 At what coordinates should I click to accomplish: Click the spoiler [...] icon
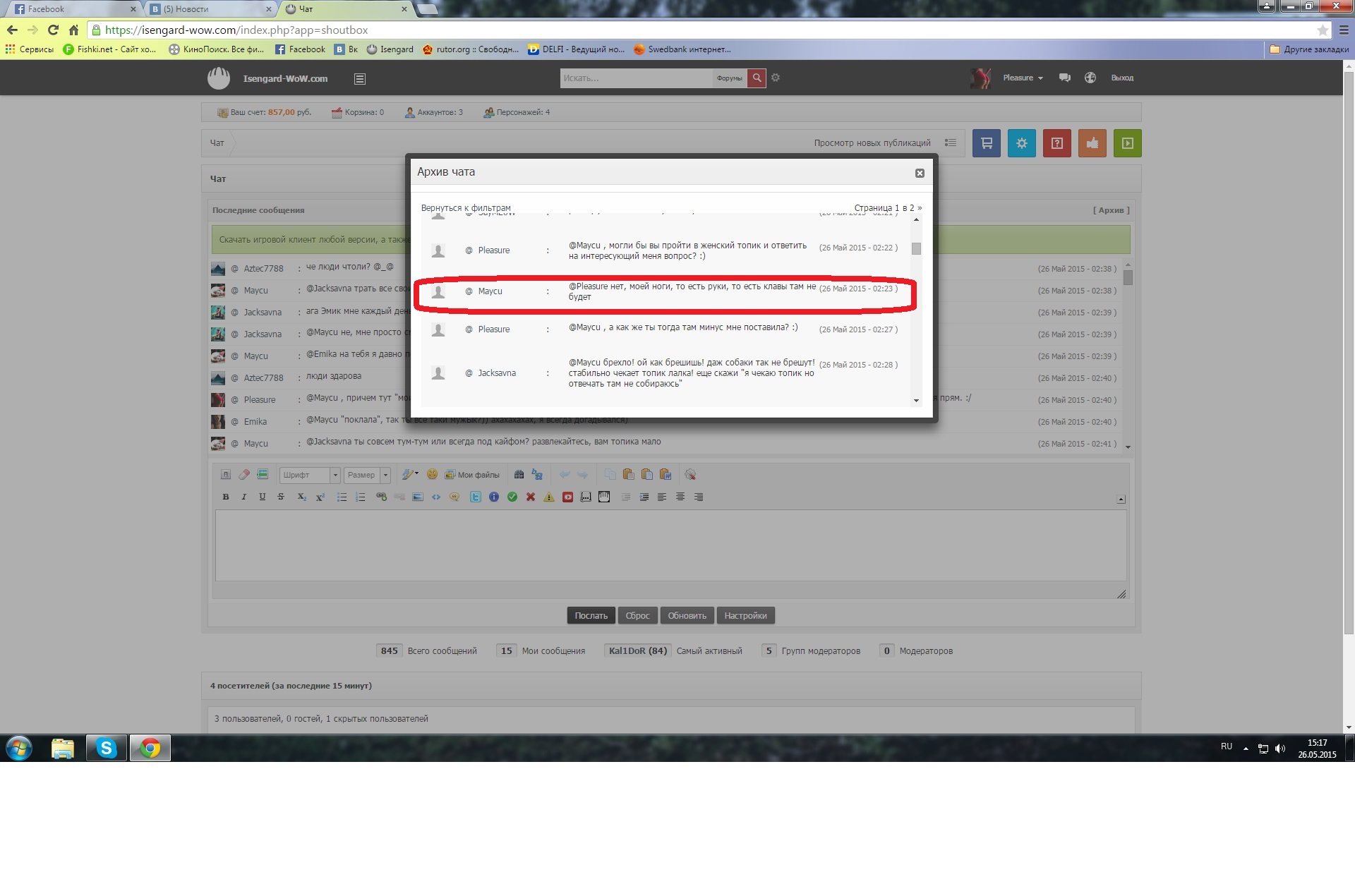pos(586,497)
